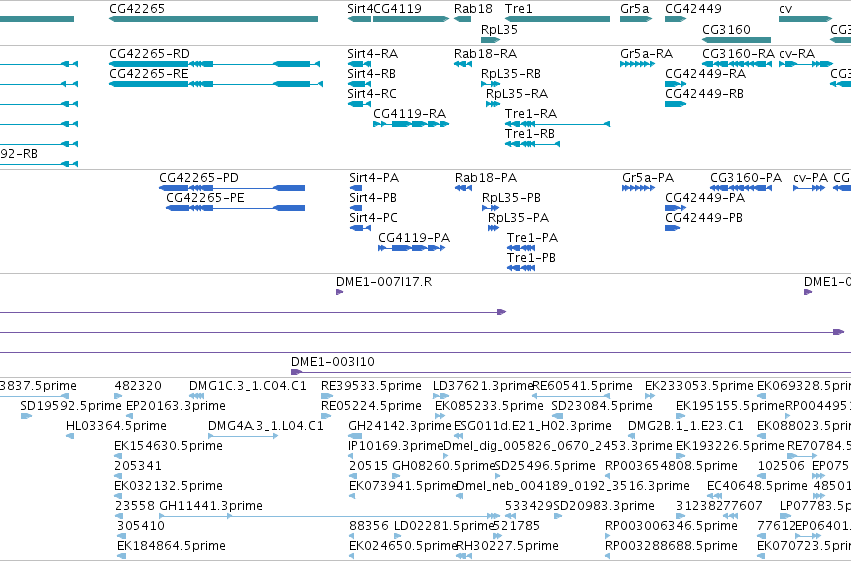Click the DMG1C.3_1.C04.C1 EST label
The image size is (851, 561).
point(247,386)
